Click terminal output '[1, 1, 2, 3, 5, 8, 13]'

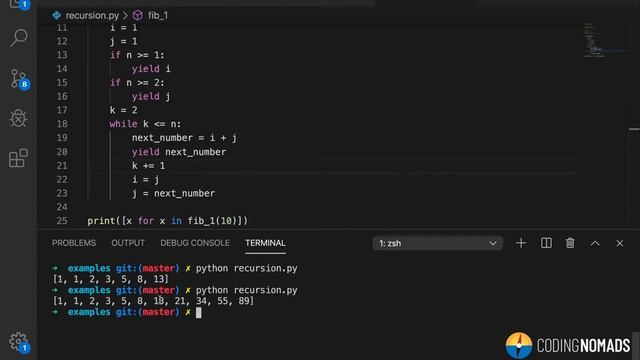[111, 279]
